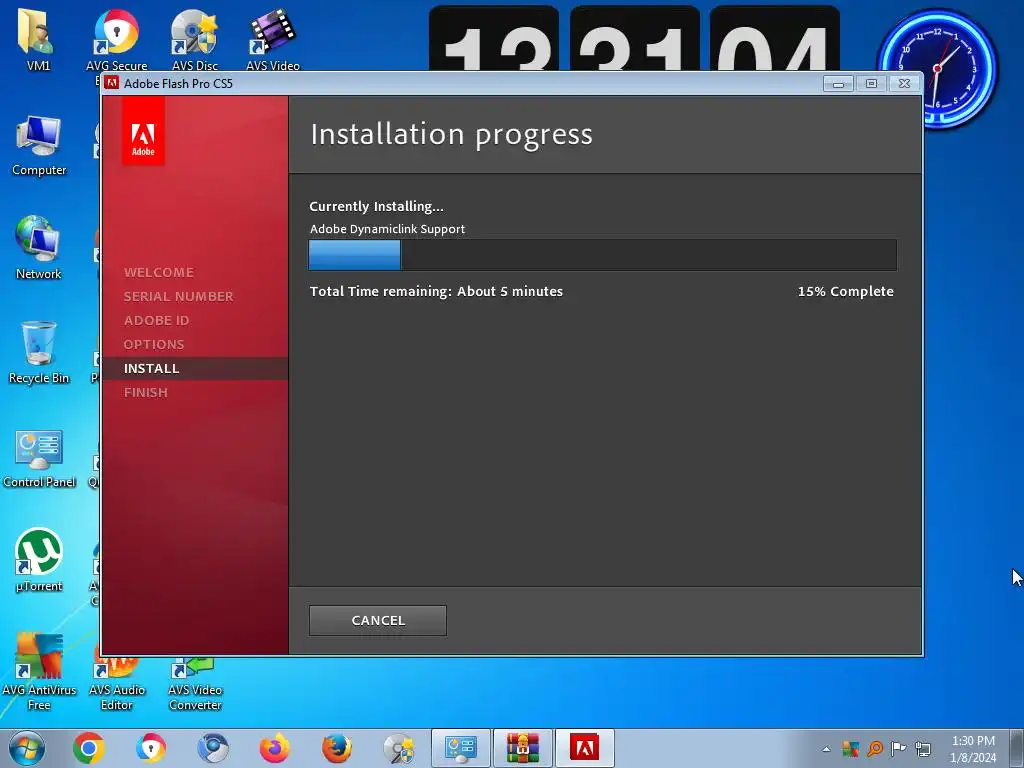Select the AVG Secure Browser desktop icon
Image resolution: width=1024 pixels, height=768 pixels.
(x=116, y=40)
